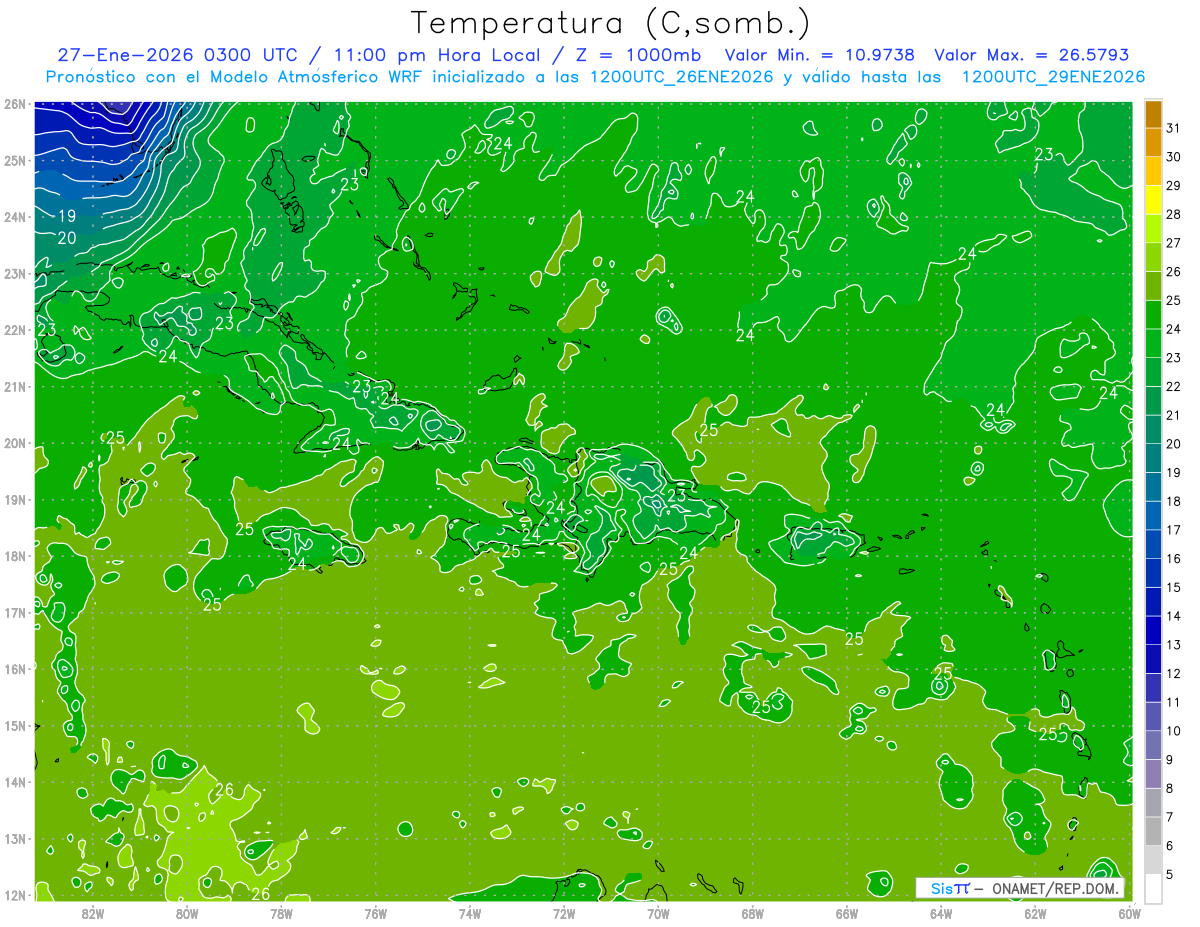This screenshot has height=927, width=1200.
Task: Click the 23N latitude axis label
Action: pyautogui.click(x=14, y=273)
